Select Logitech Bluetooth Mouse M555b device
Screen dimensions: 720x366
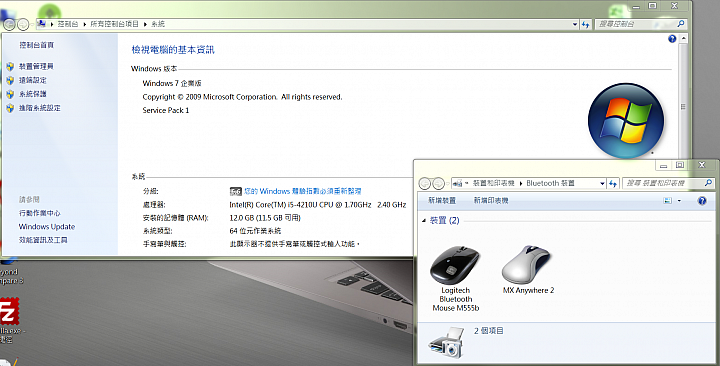click(x=456, y=279)
